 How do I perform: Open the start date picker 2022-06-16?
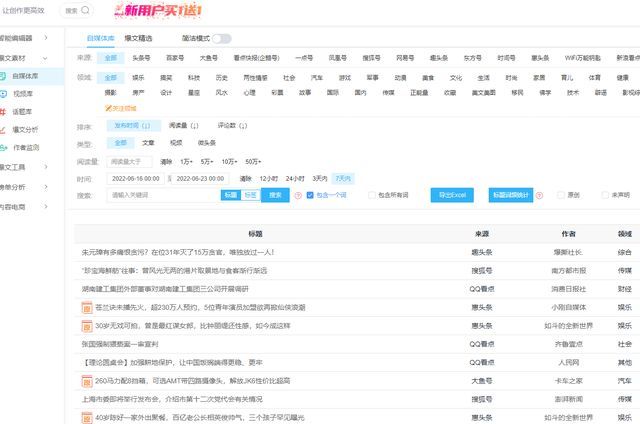[x=136, y=179]
